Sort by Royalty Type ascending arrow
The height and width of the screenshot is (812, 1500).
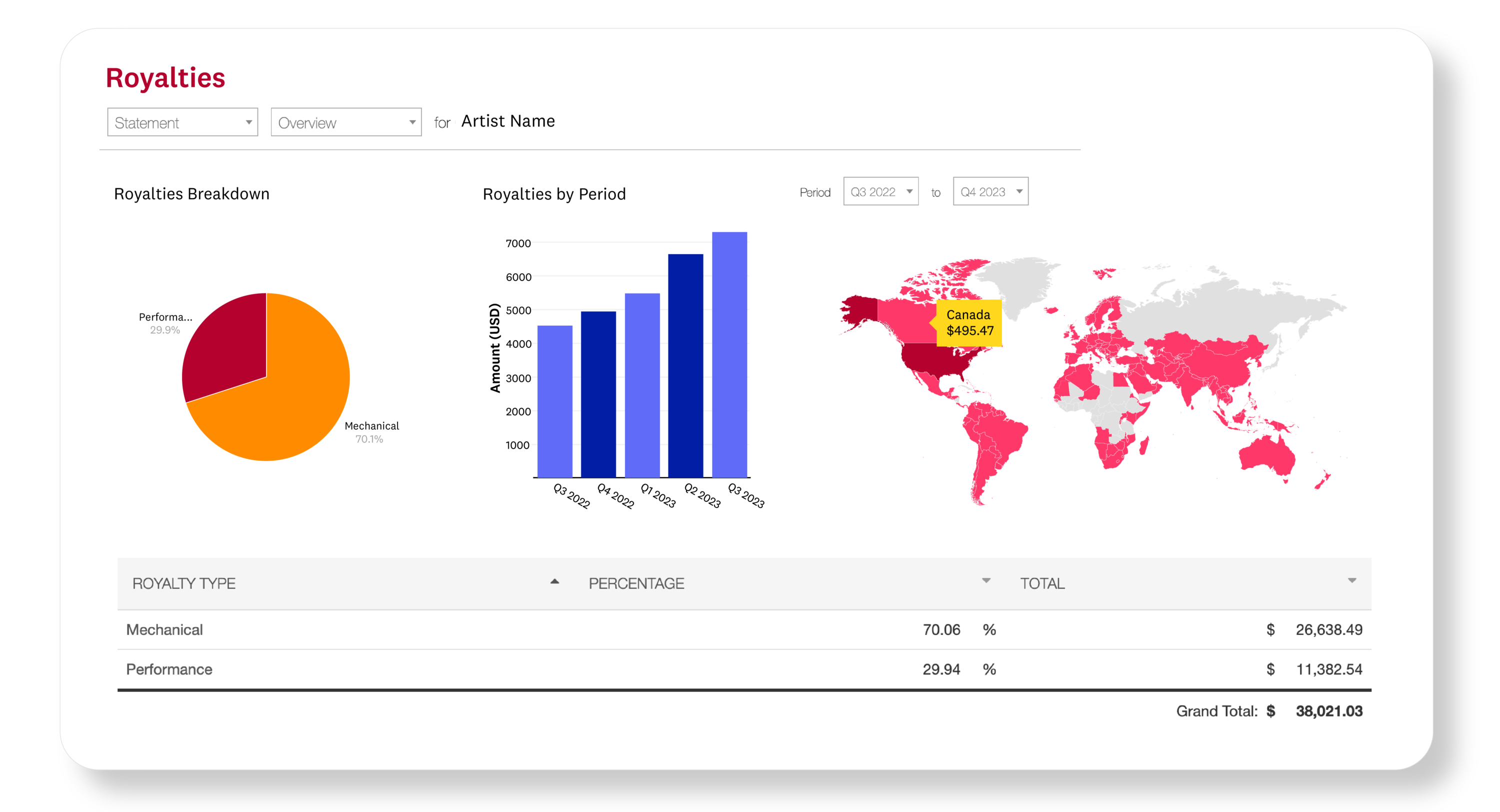tap(554, 580)
